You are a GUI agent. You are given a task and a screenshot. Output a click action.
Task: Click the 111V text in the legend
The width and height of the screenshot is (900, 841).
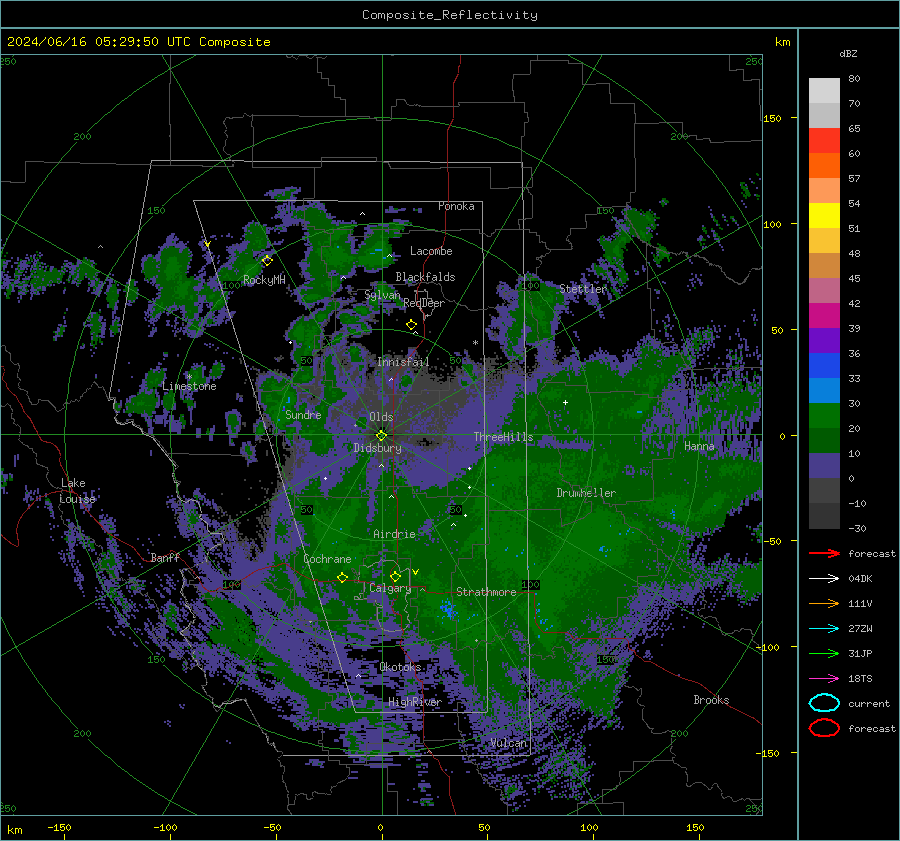860,603
